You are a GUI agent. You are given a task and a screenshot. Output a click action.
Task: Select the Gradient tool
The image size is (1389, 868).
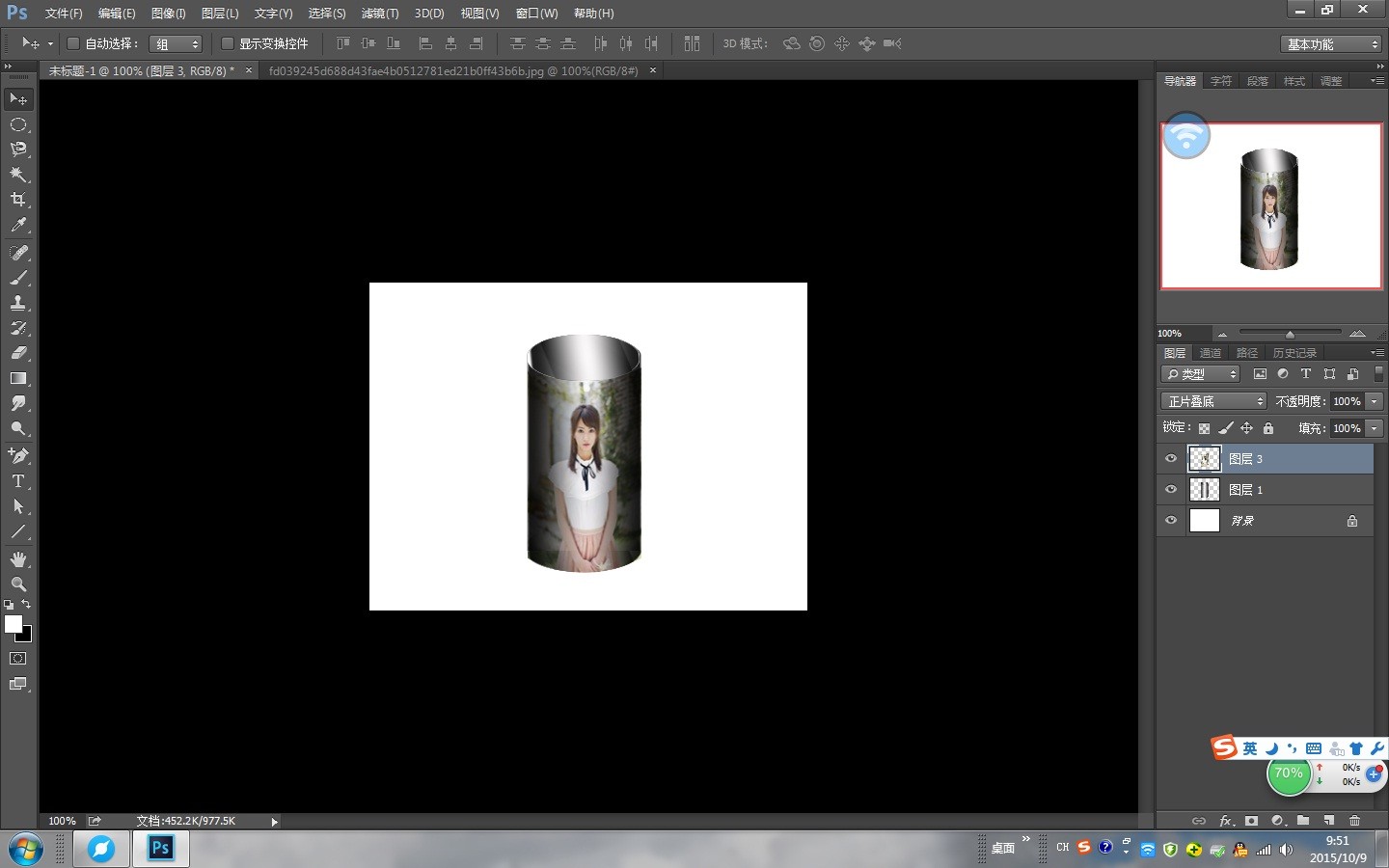[x=18, y=379]
